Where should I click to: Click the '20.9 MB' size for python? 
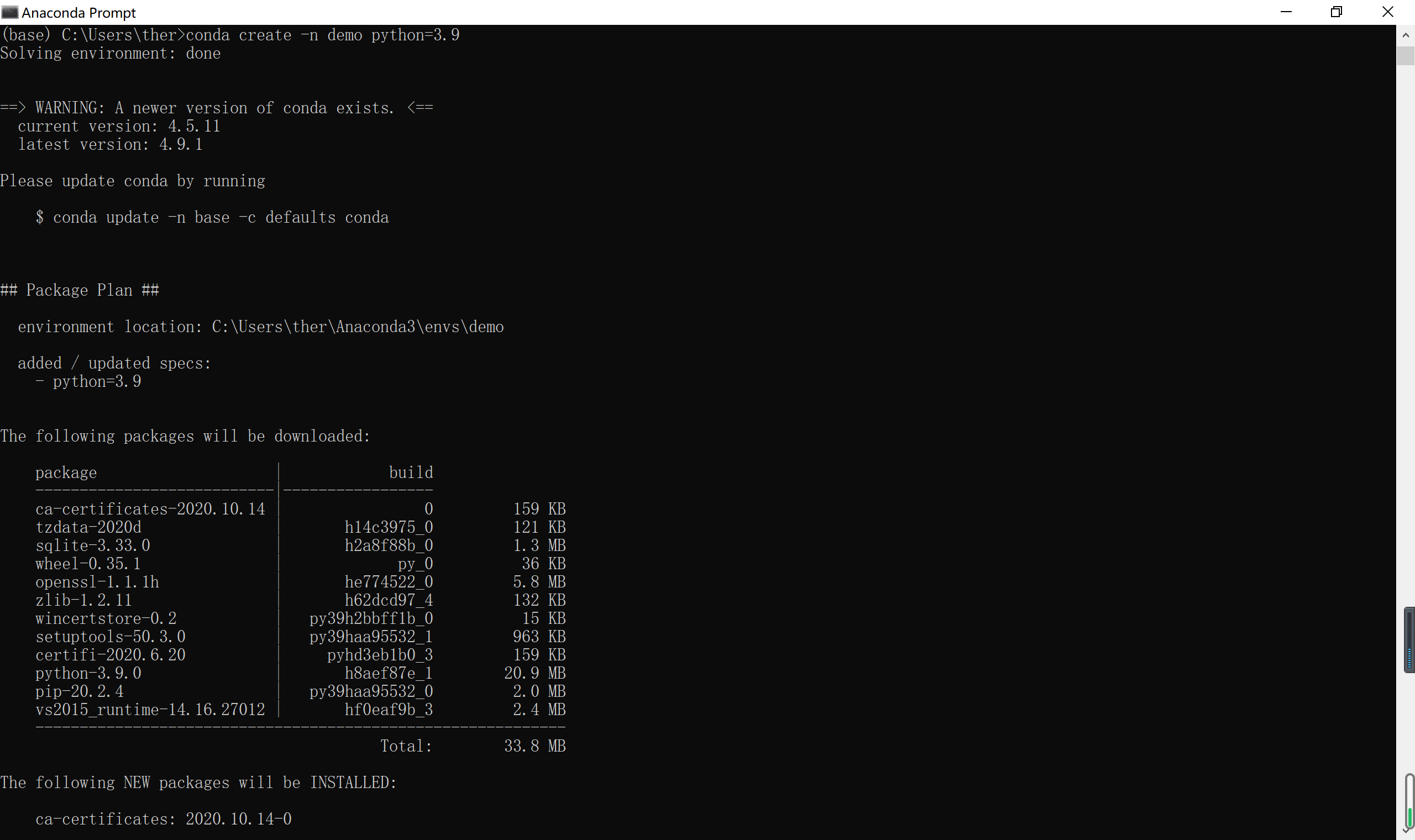point(535,673)
